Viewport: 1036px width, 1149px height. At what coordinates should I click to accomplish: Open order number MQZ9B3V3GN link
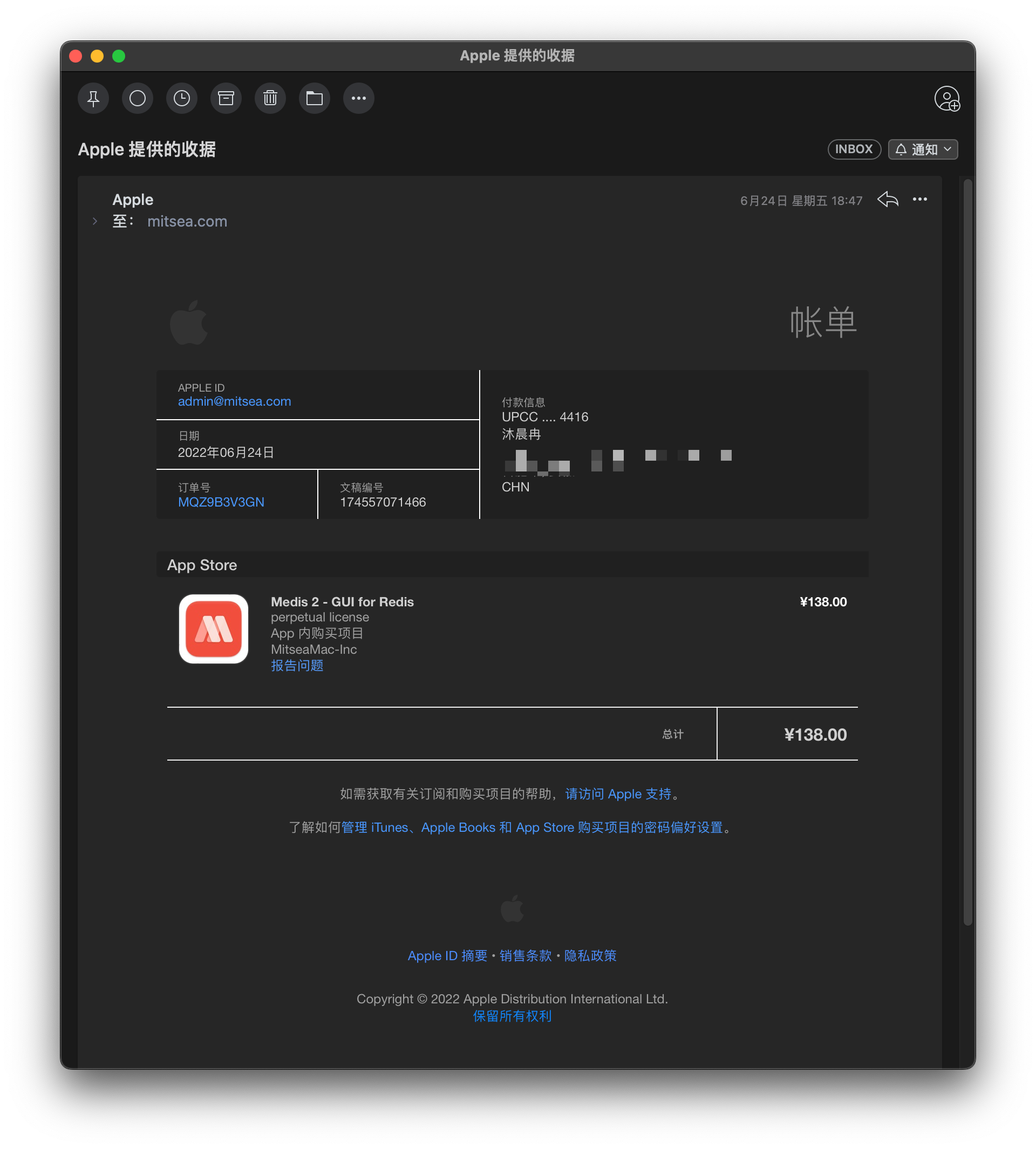click(221, 502)
